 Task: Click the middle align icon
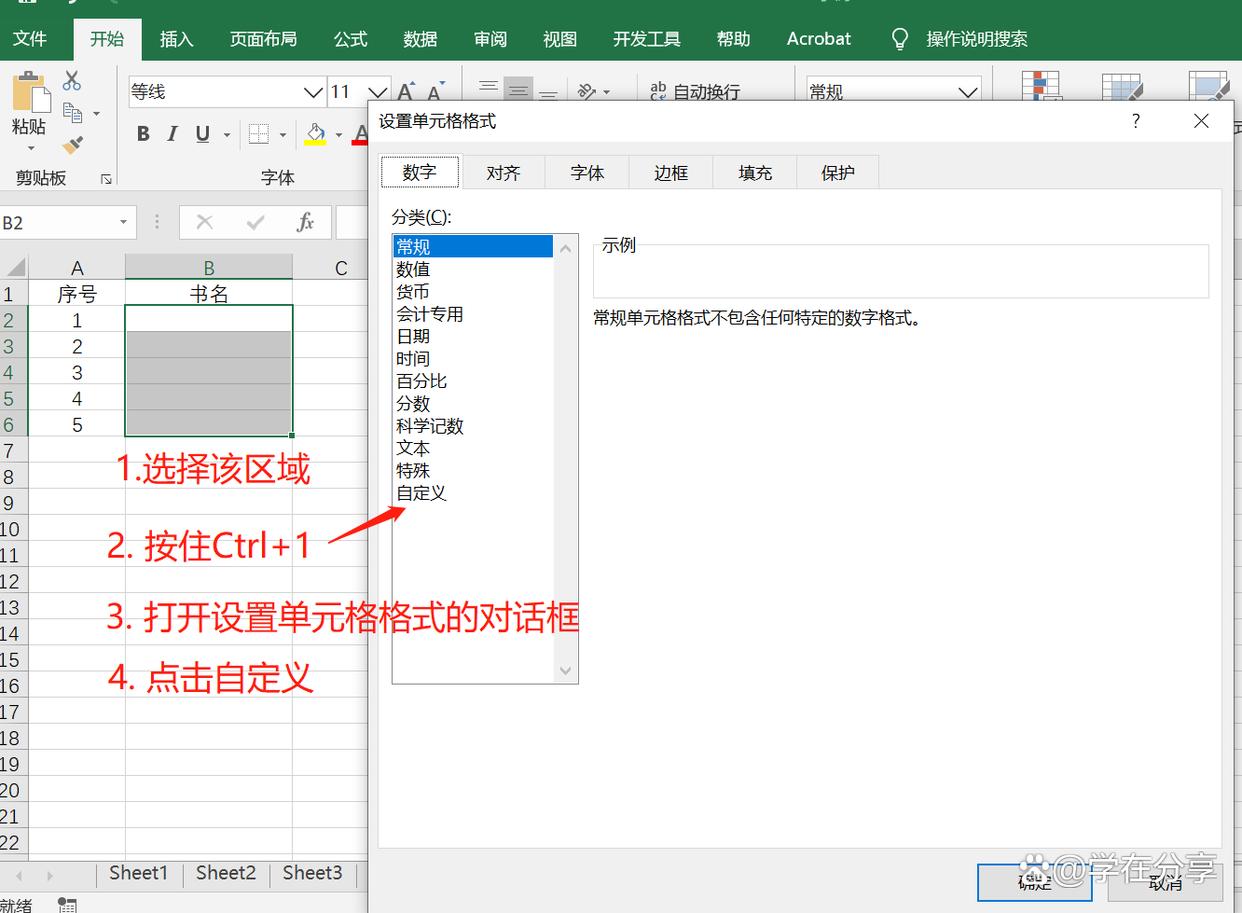[518, 90]
